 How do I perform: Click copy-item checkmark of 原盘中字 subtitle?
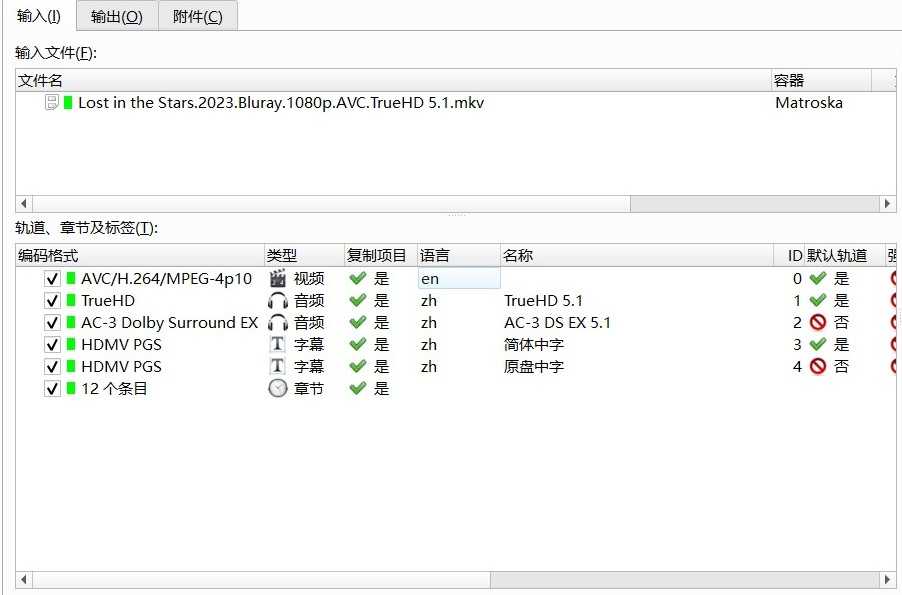pos(357,366)
